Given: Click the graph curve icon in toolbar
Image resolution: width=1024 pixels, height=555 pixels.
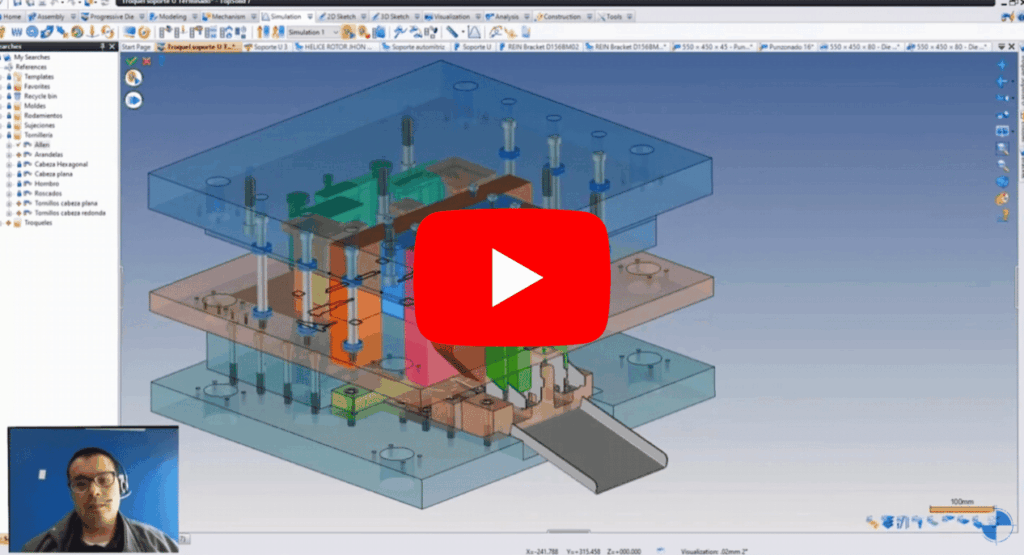Looking at the screenshot, I should [x=474, y=32].
